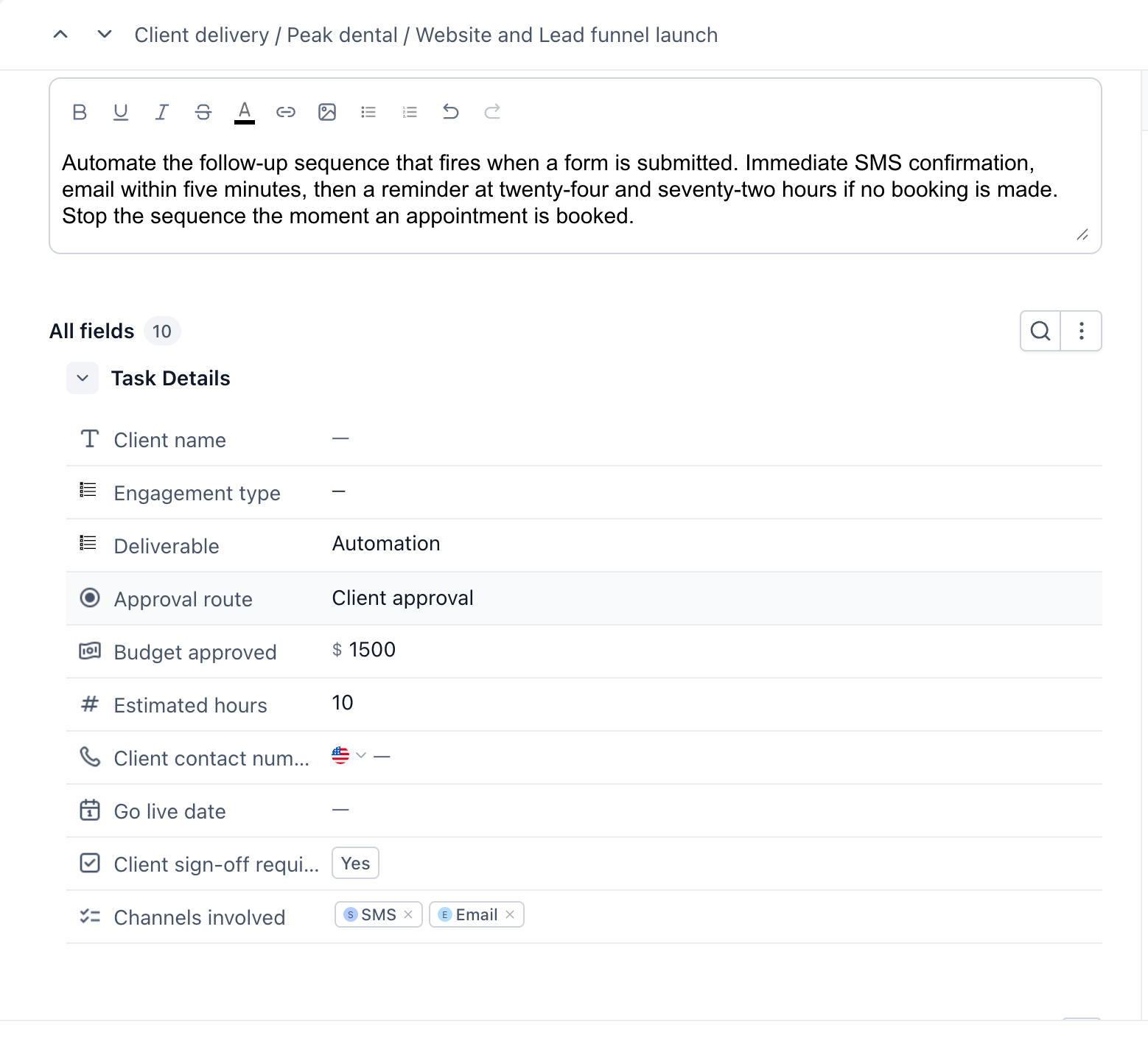Viewport: 1148px width, 1061px height.
Task: Insert a link in the description
Action: pos(286,112)
